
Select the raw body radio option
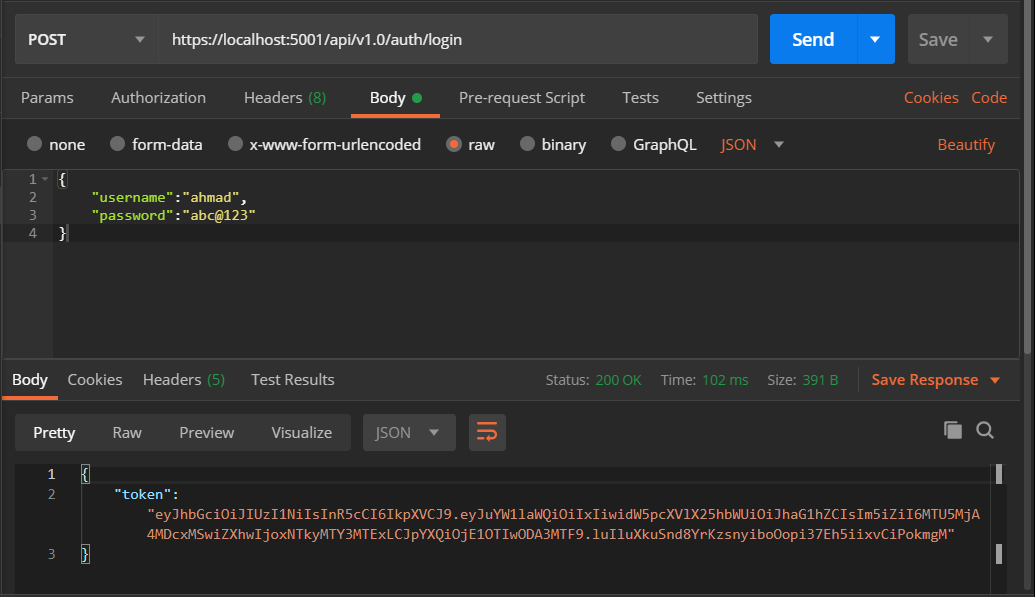pyautogui.click(x=470, y=145)
